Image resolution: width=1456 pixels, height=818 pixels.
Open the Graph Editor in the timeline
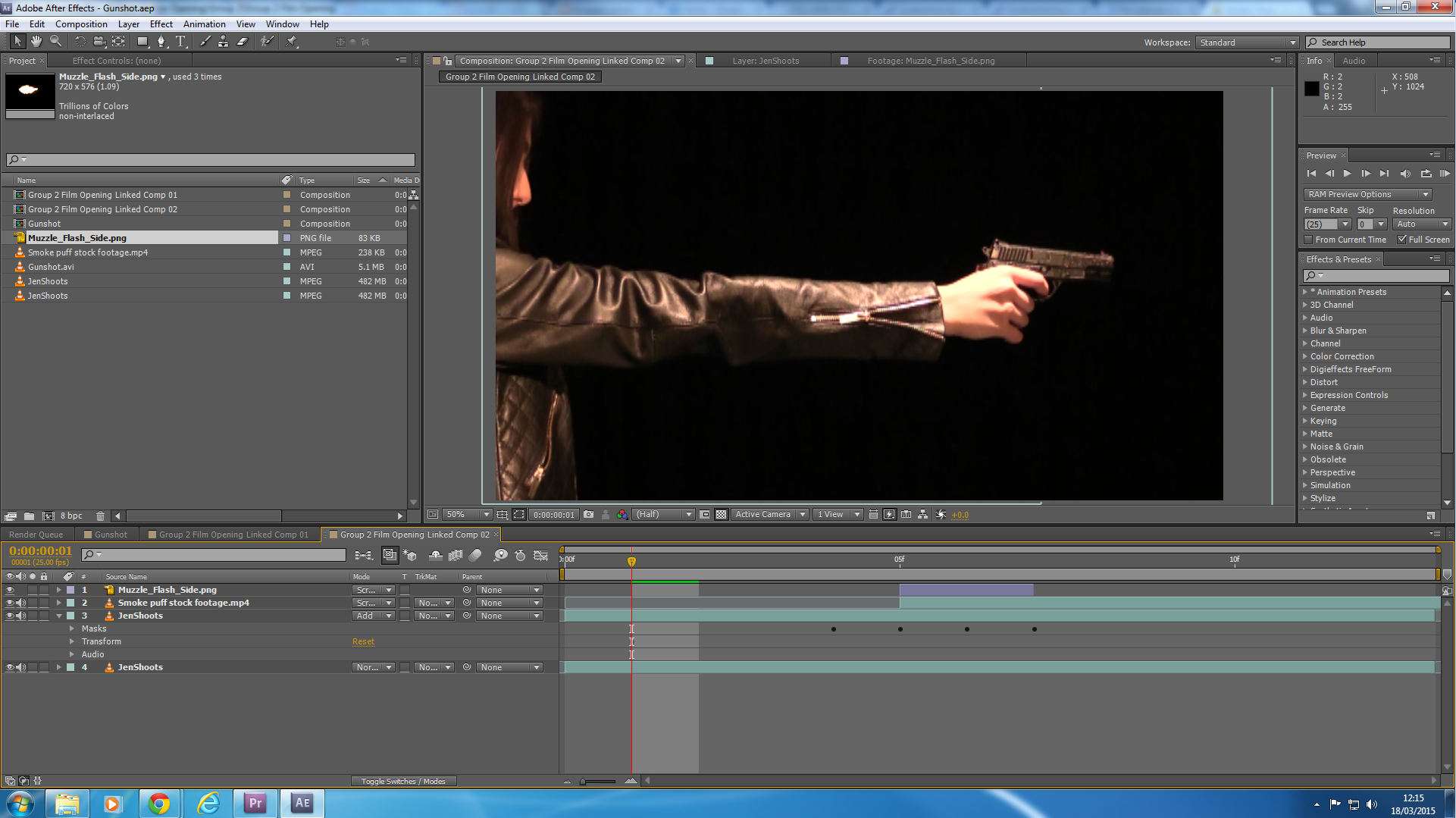tap(540, 556)
